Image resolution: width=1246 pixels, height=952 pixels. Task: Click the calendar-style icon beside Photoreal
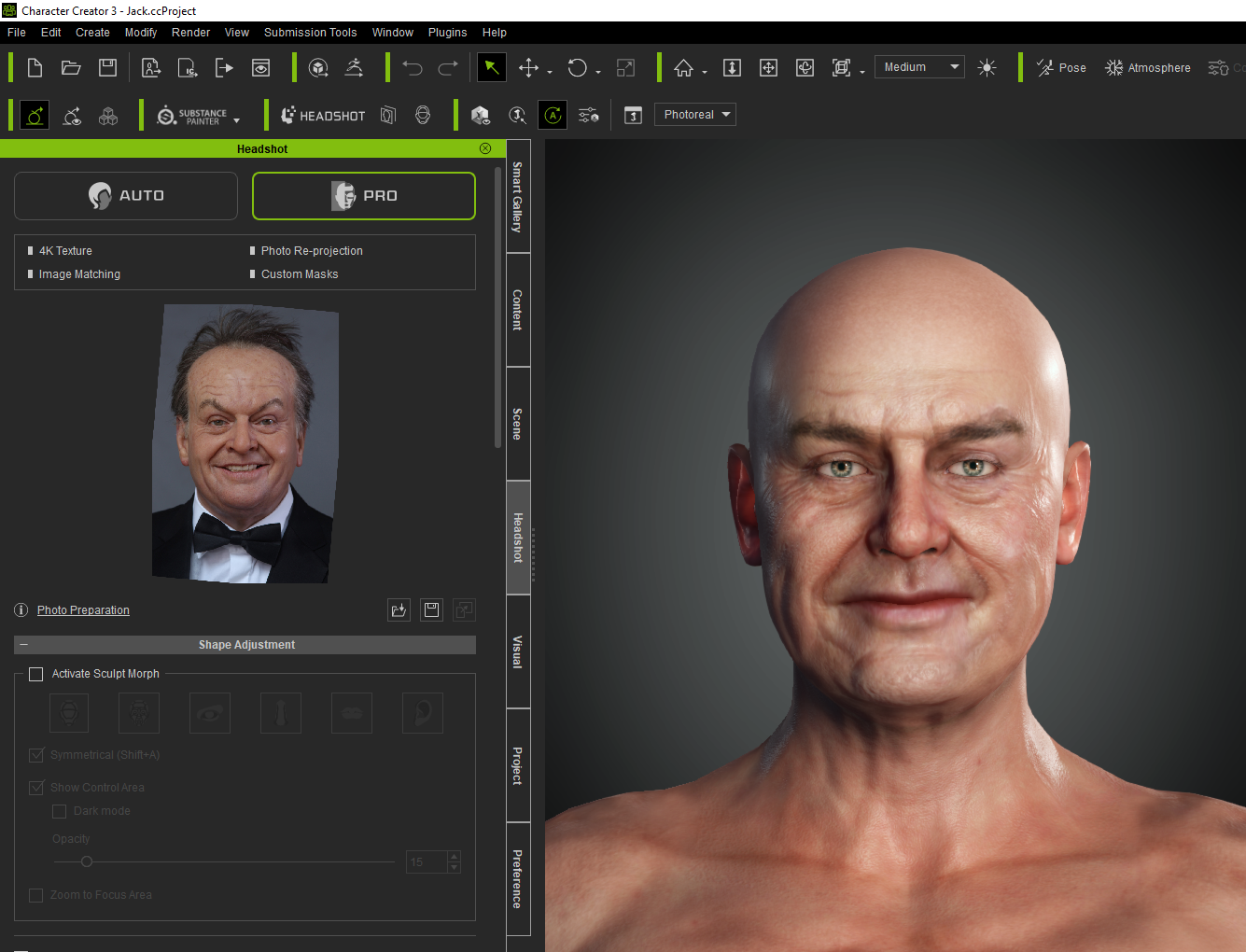[633, 115]
